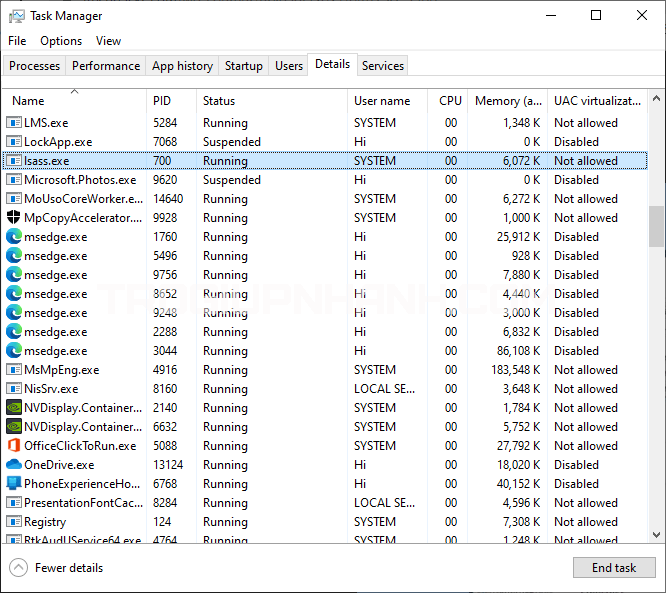Image resolution: width=666 pixels, height=593 pixels.
Task: Collapse view with Fewer details arrow
Action: [18, 568]
